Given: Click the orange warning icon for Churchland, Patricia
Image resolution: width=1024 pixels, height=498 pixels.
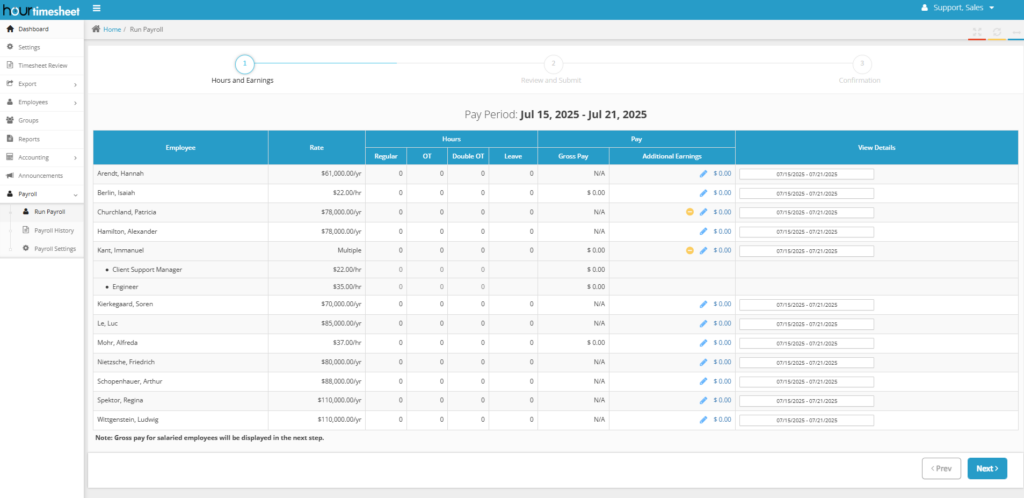Looking at the screenshot, I should click(689, 212).
